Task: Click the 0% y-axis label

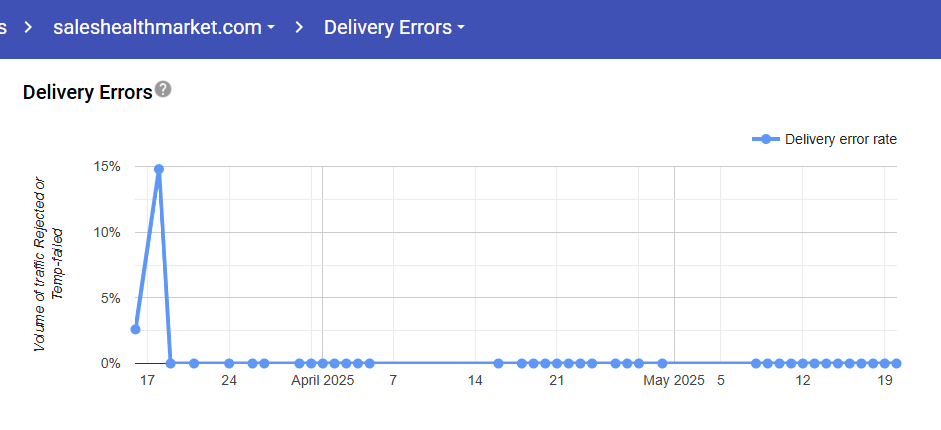Action: [x=110, y=363]
